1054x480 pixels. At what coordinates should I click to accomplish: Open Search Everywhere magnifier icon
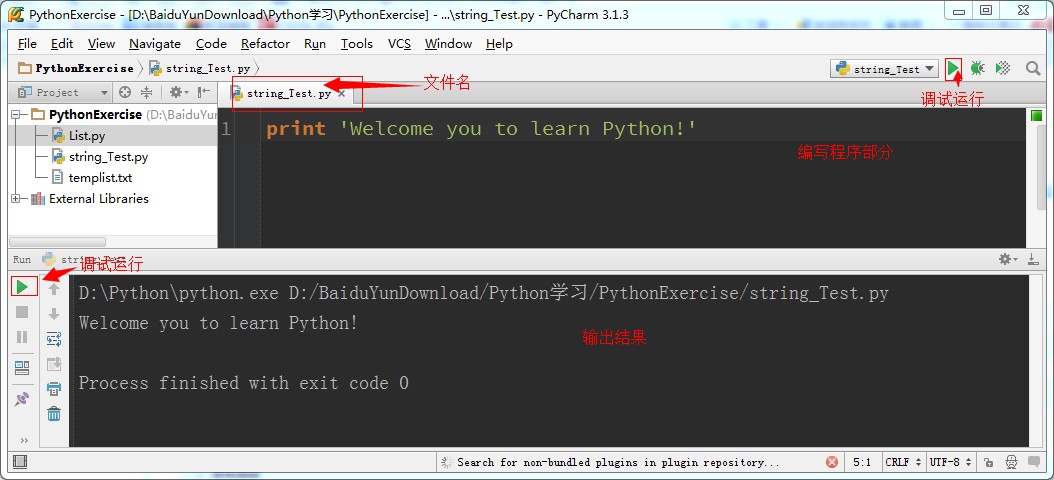click(x=1033, y=68)
